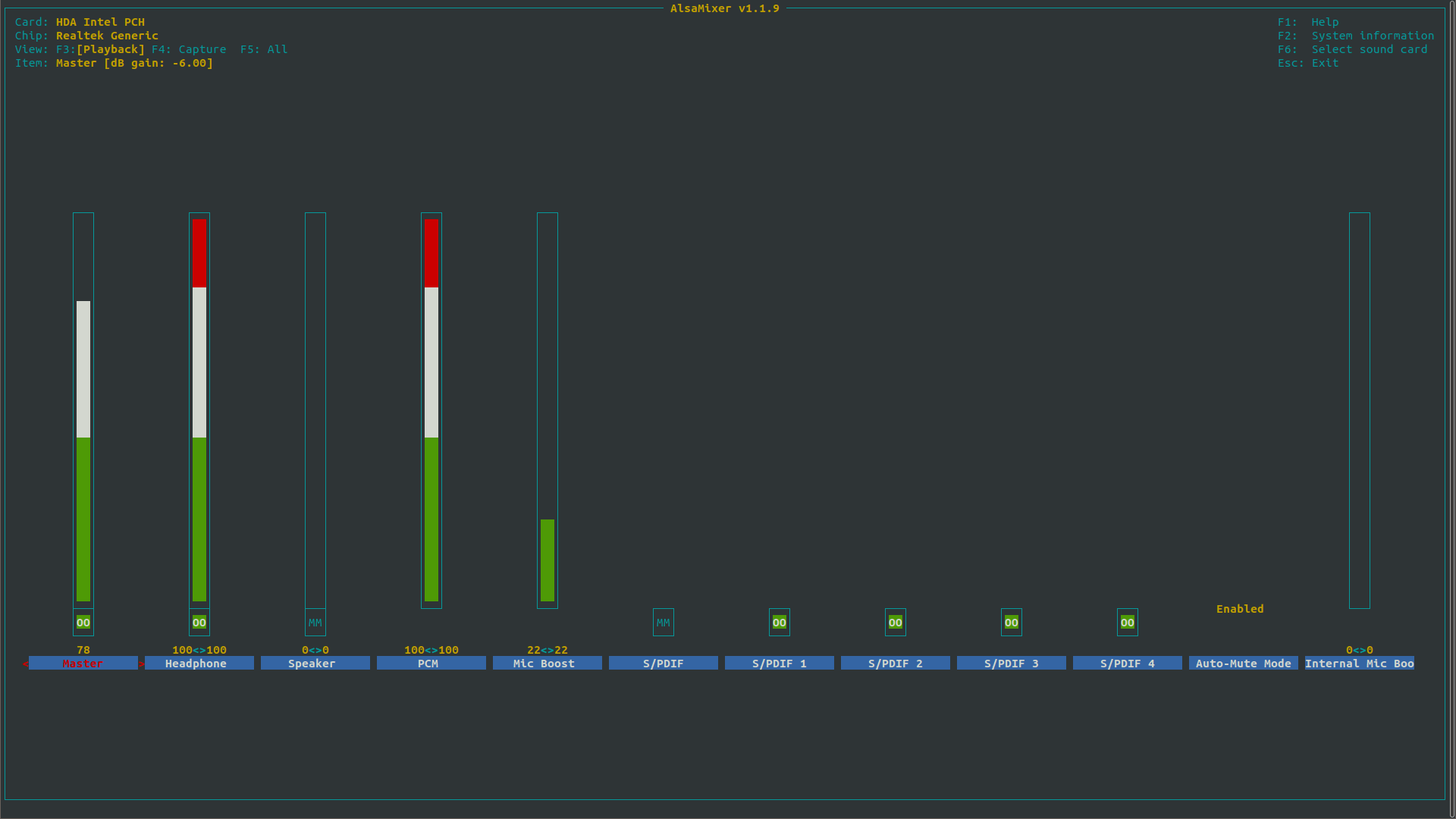Click the Headphone volume slider bar
The width and height of the screenshot is (1456, 819).
pos(199,409)
